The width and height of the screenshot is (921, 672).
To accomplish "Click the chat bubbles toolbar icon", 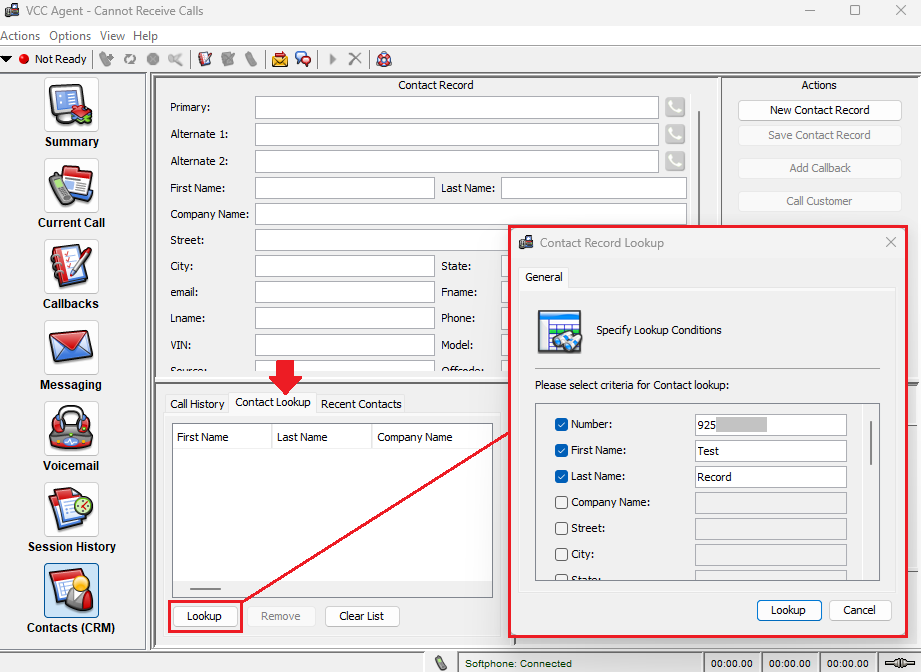I will [303, 59].
